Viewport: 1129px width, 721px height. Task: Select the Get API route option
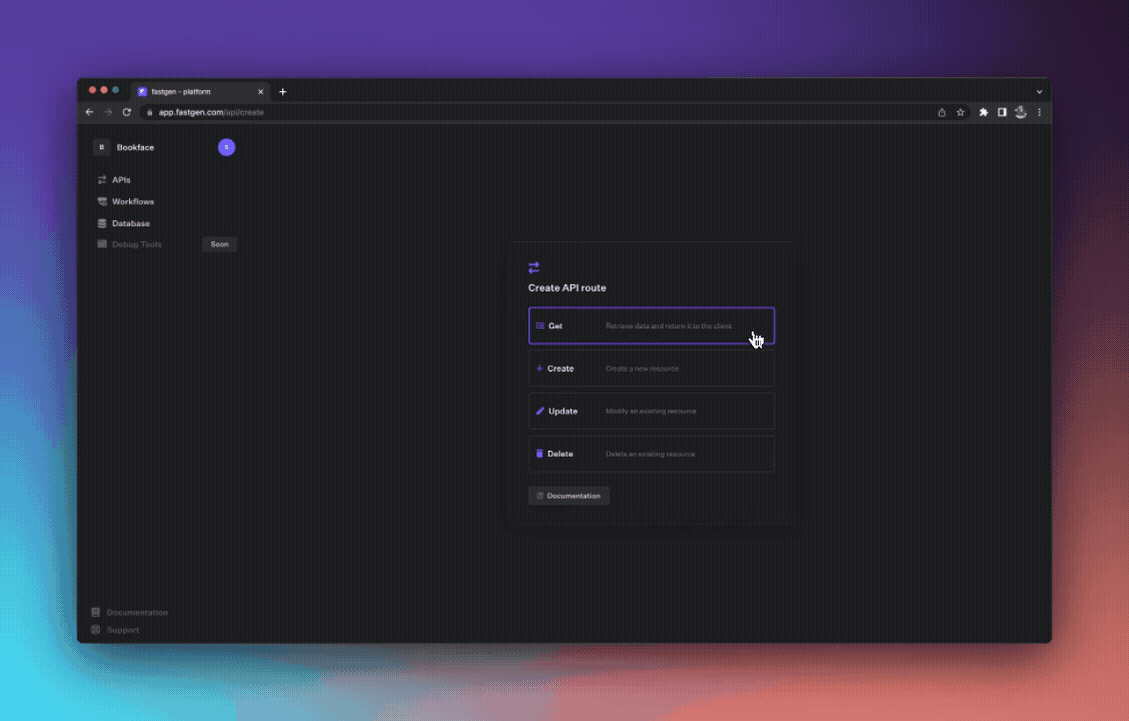[x=650, y=326]
